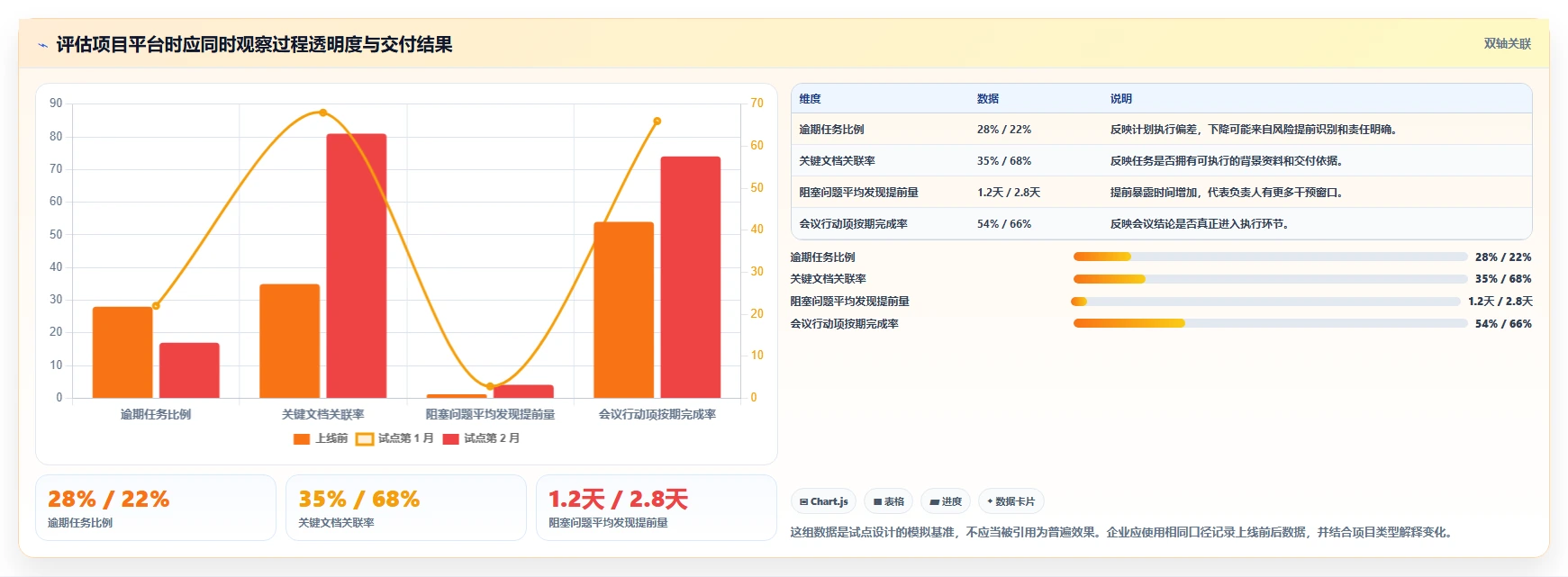Click the 关键文档关联率 x-axis label on chart

pos(323,415)
